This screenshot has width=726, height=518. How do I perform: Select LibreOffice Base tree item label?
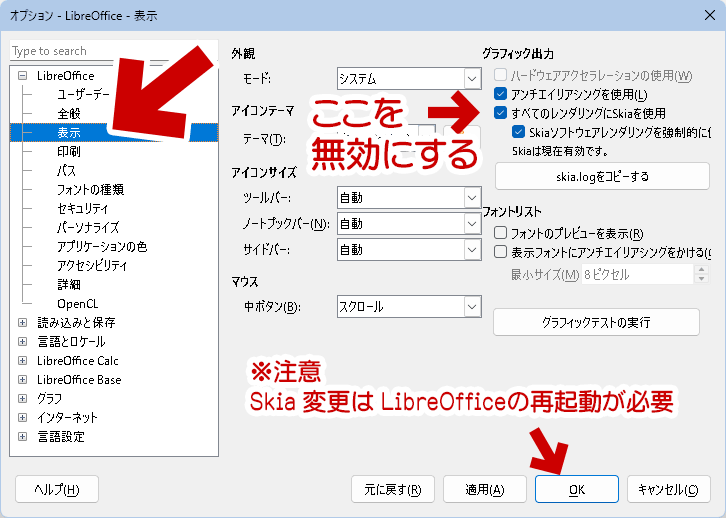pos(79,380)
